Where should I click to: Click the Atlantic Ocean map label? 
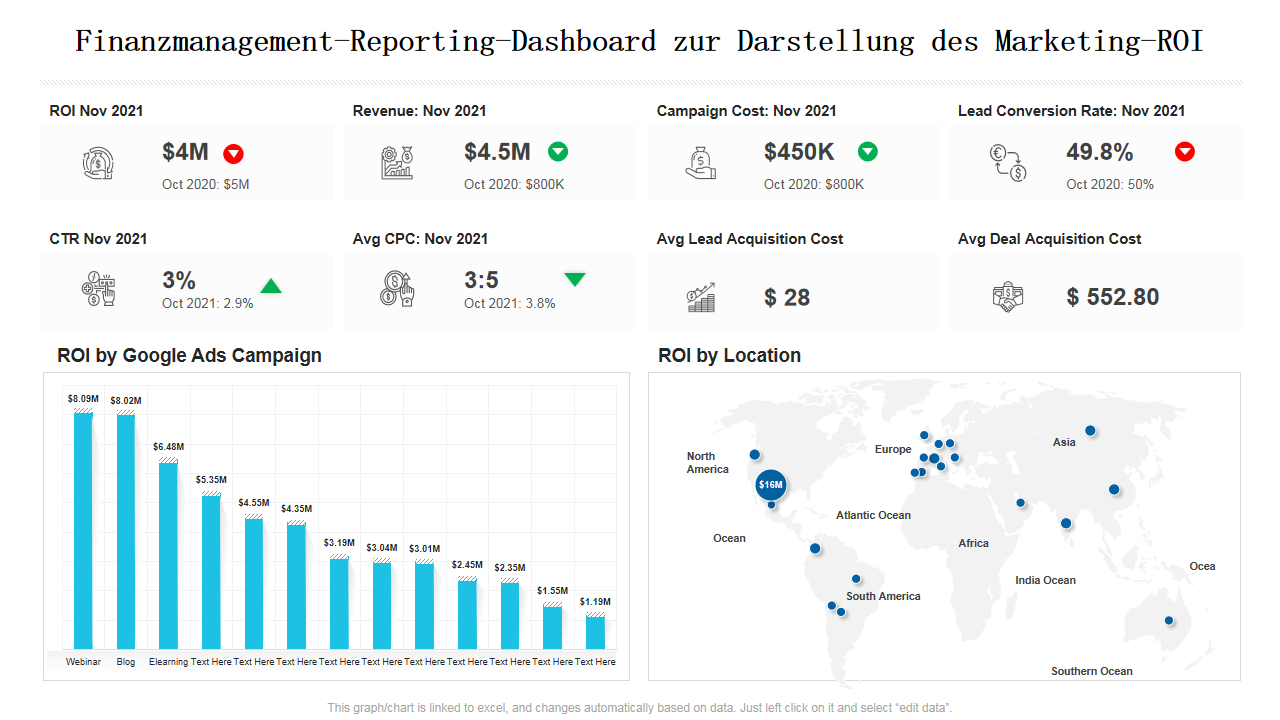[874, 516]
